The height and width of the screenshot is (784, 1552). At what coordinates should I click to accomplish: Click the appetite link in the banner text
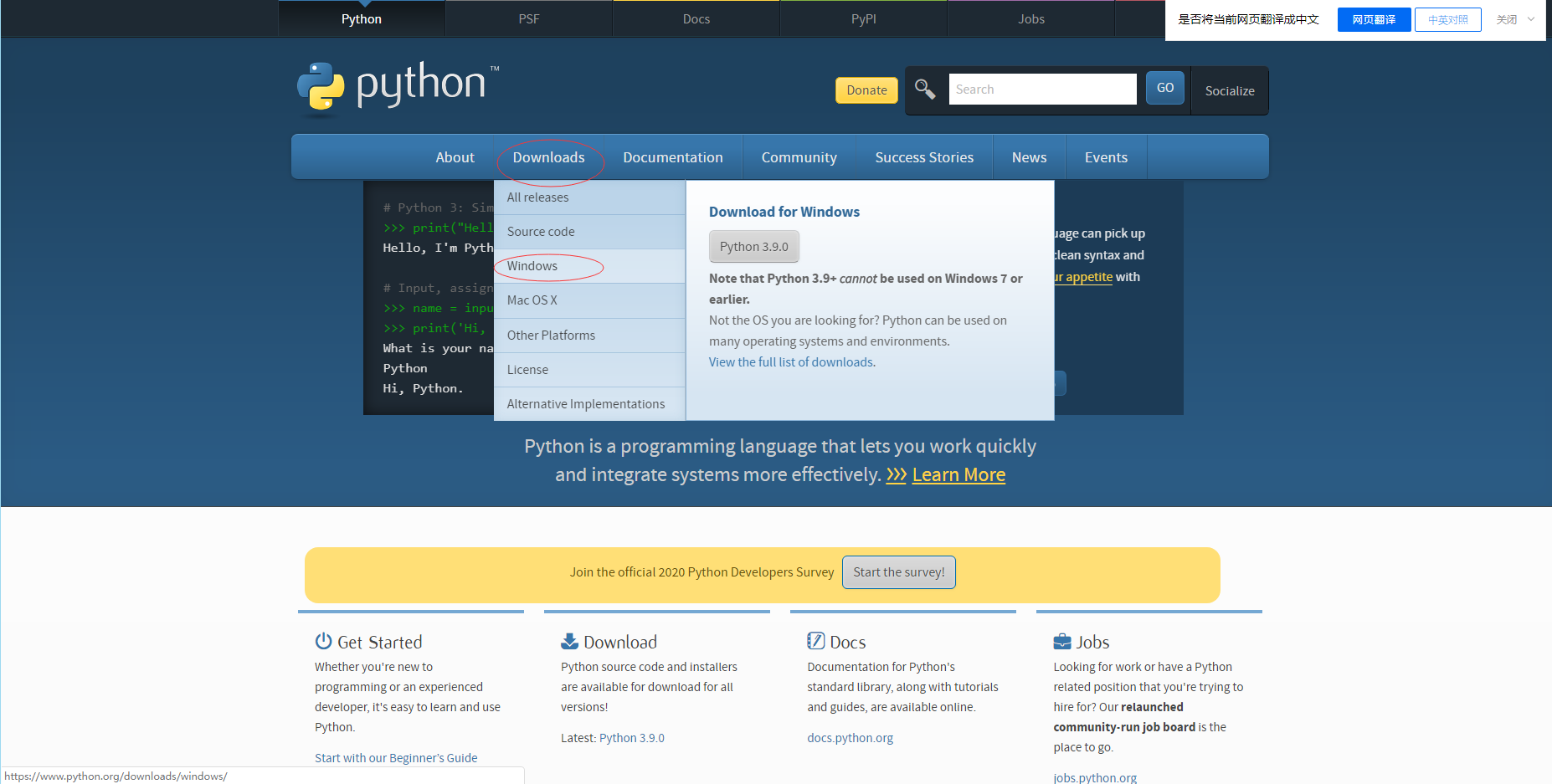1084,277
